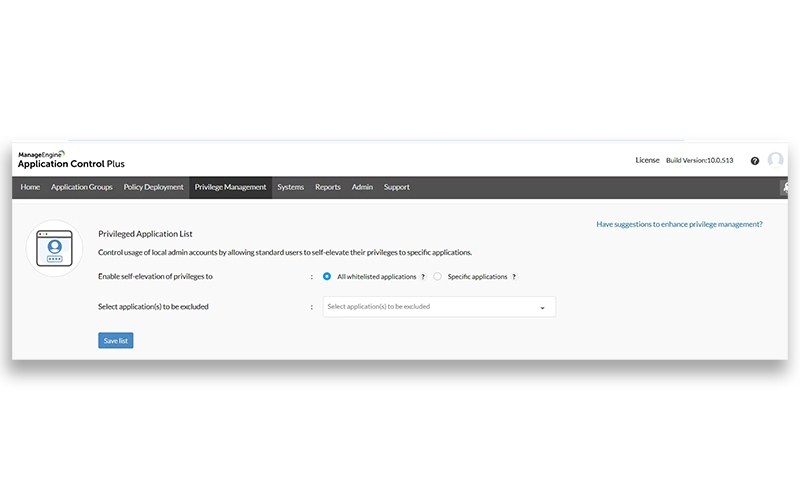Click the ManageEngine Application Control Plus logo
Screen dimensions: 800x500
[x=71, y=160]
